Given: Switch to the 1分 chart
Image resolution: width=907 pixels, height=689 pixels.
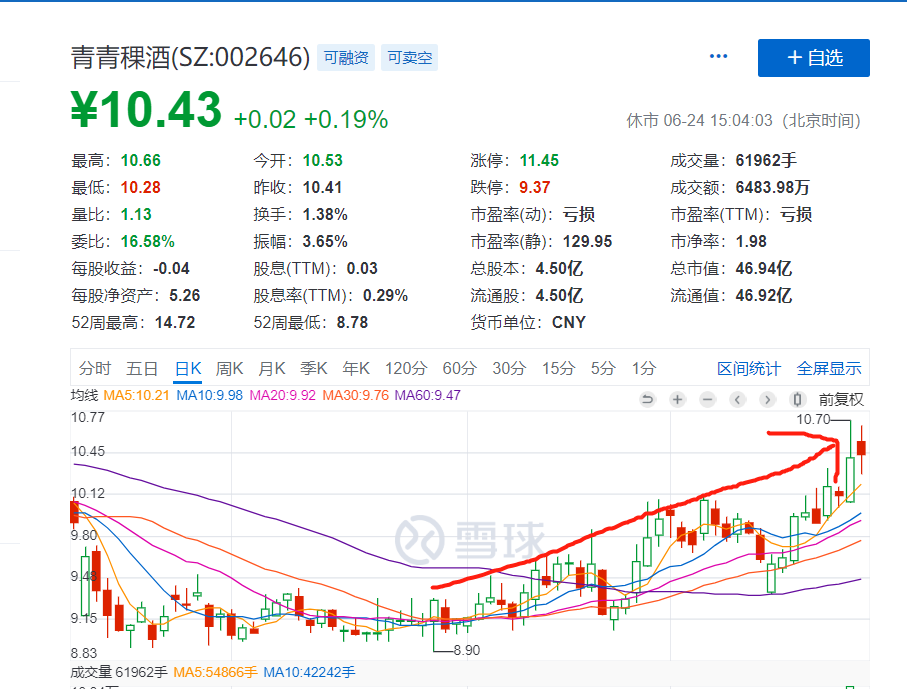Looking at the screenshot, I should 644,369.
